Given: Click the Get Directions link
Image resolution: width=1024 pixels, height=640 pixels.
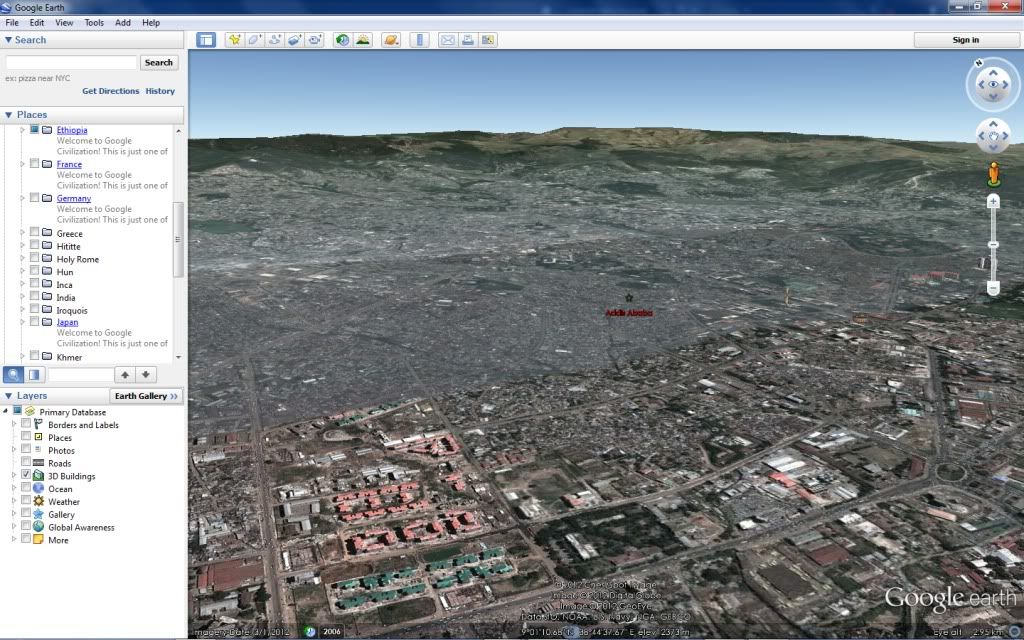Looking at the screenshot, I should click(x=110, y=91).
